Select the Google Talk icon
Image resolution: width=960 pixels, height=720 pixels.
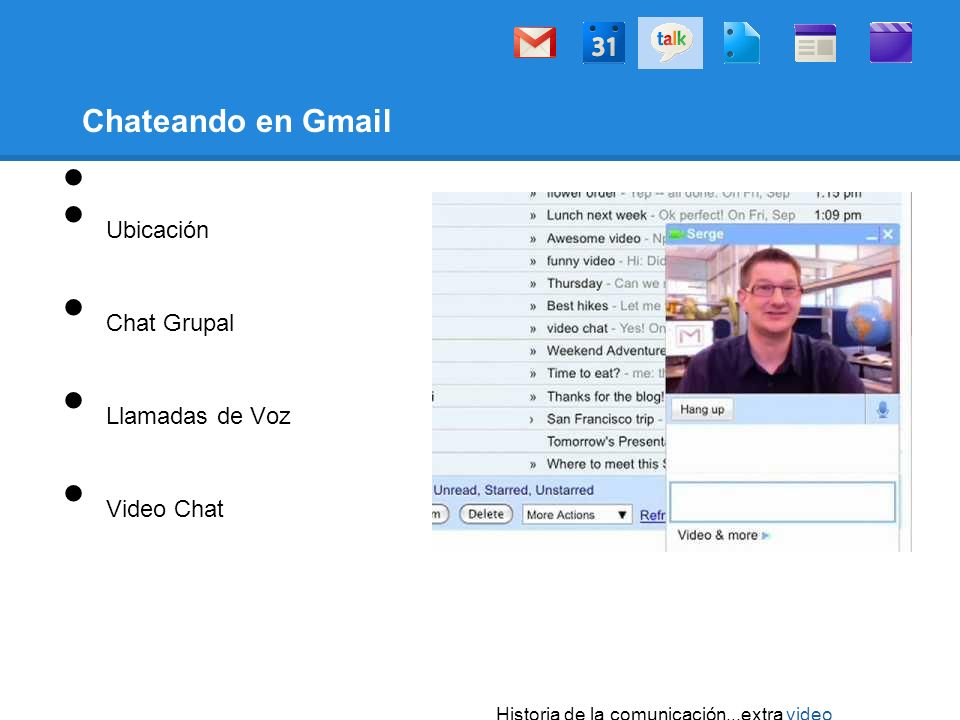click(670, 43)
